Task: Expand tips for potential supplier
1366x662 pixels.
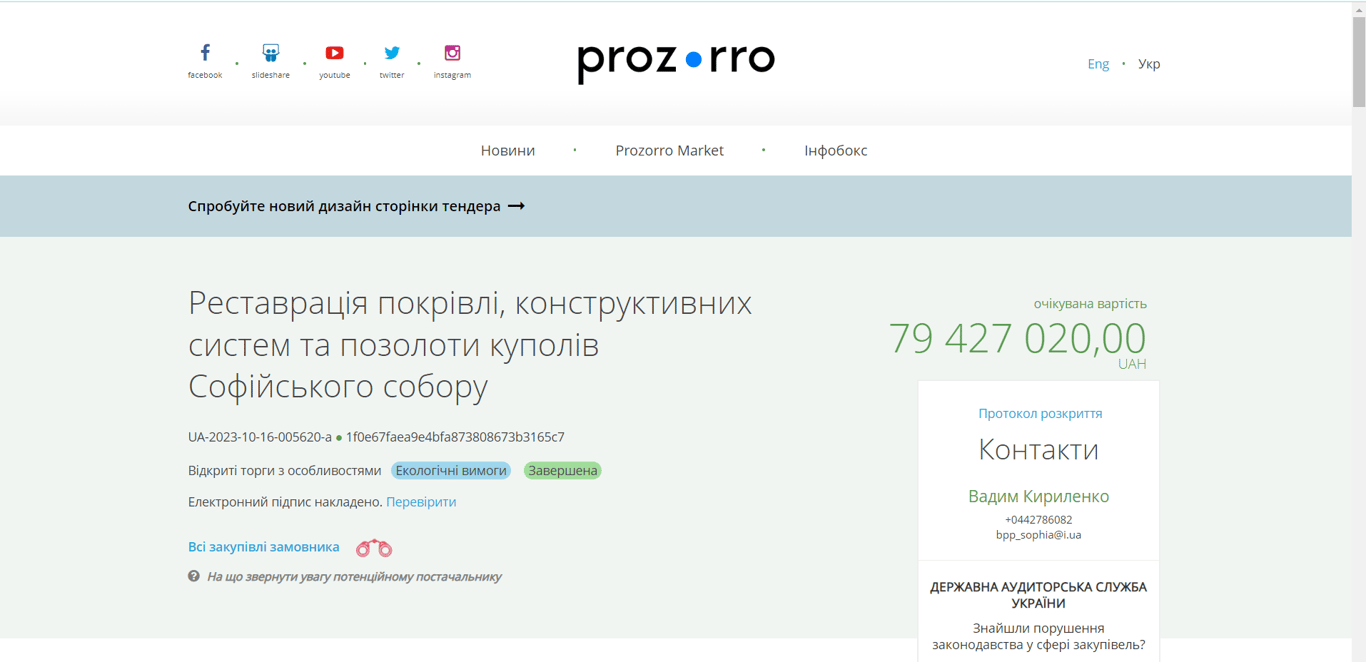Action: point(354,577)
